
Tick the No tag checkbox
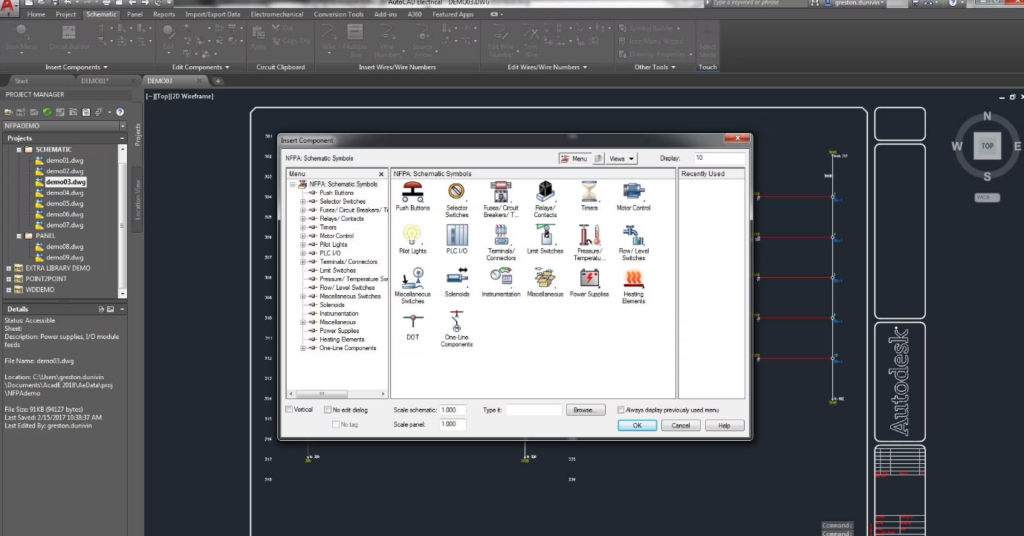pyautogui.click(x=336, y=424)
